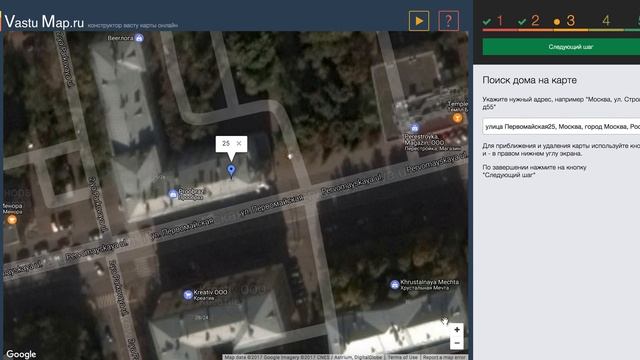640x360 pixels.
Task: Click the Продбаза place marker
Action: 173,194
